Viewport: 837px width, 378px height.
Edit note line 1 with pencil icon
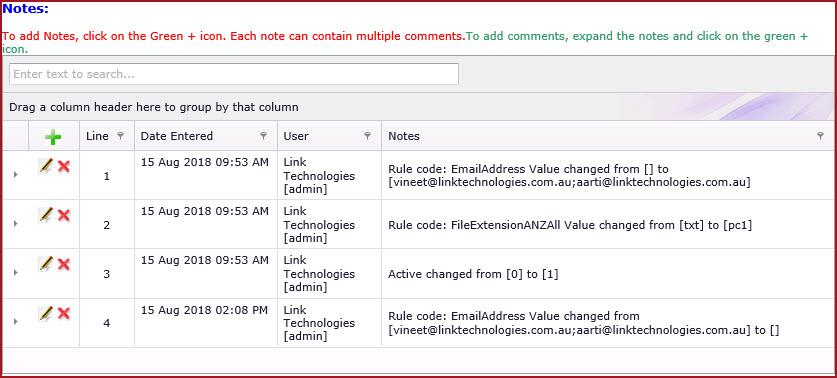pyautogui.click(x=46, y=167)
